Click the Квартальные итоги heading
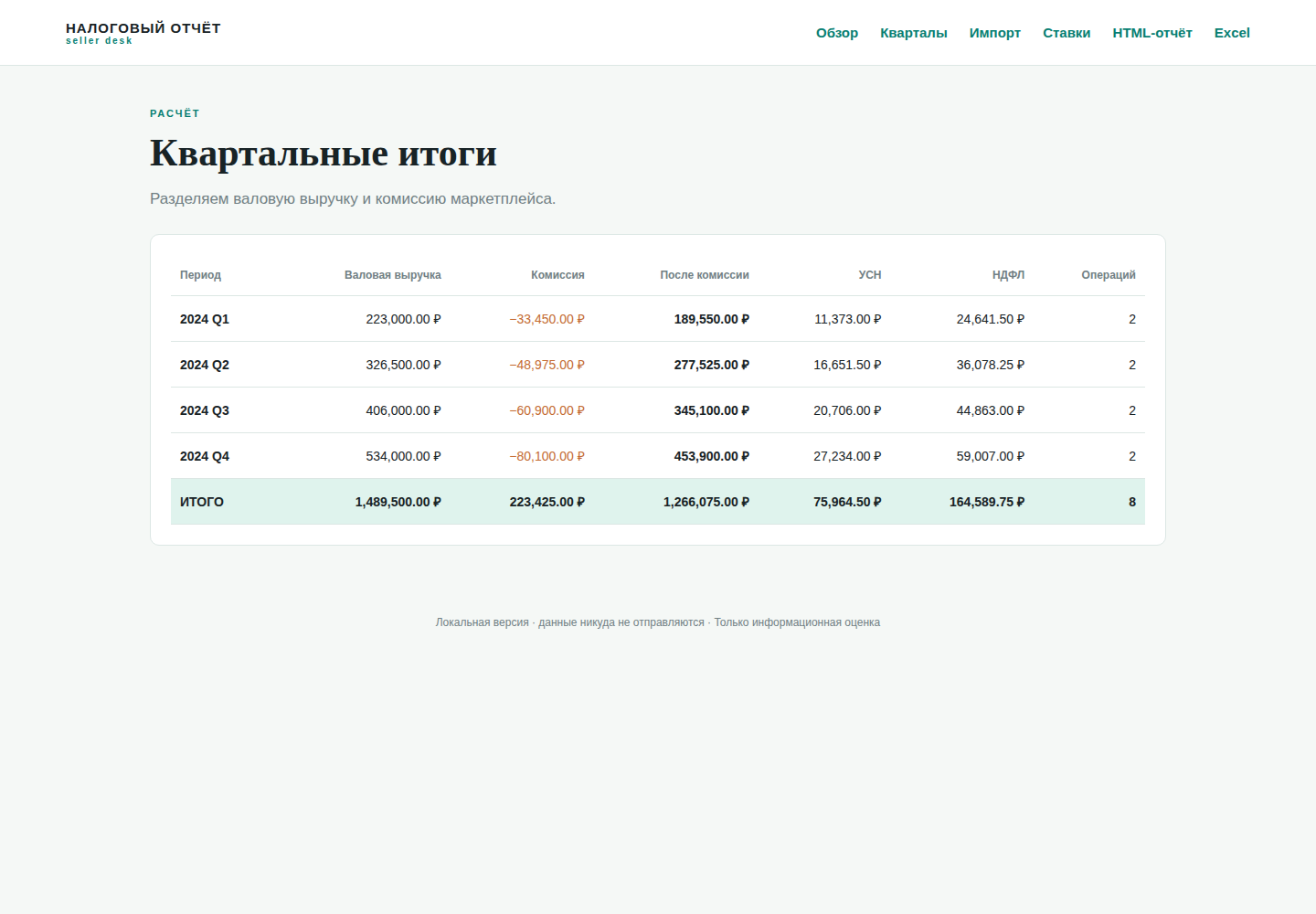The width and height of the screenshot is (1316, 914). tap(324, 154)
